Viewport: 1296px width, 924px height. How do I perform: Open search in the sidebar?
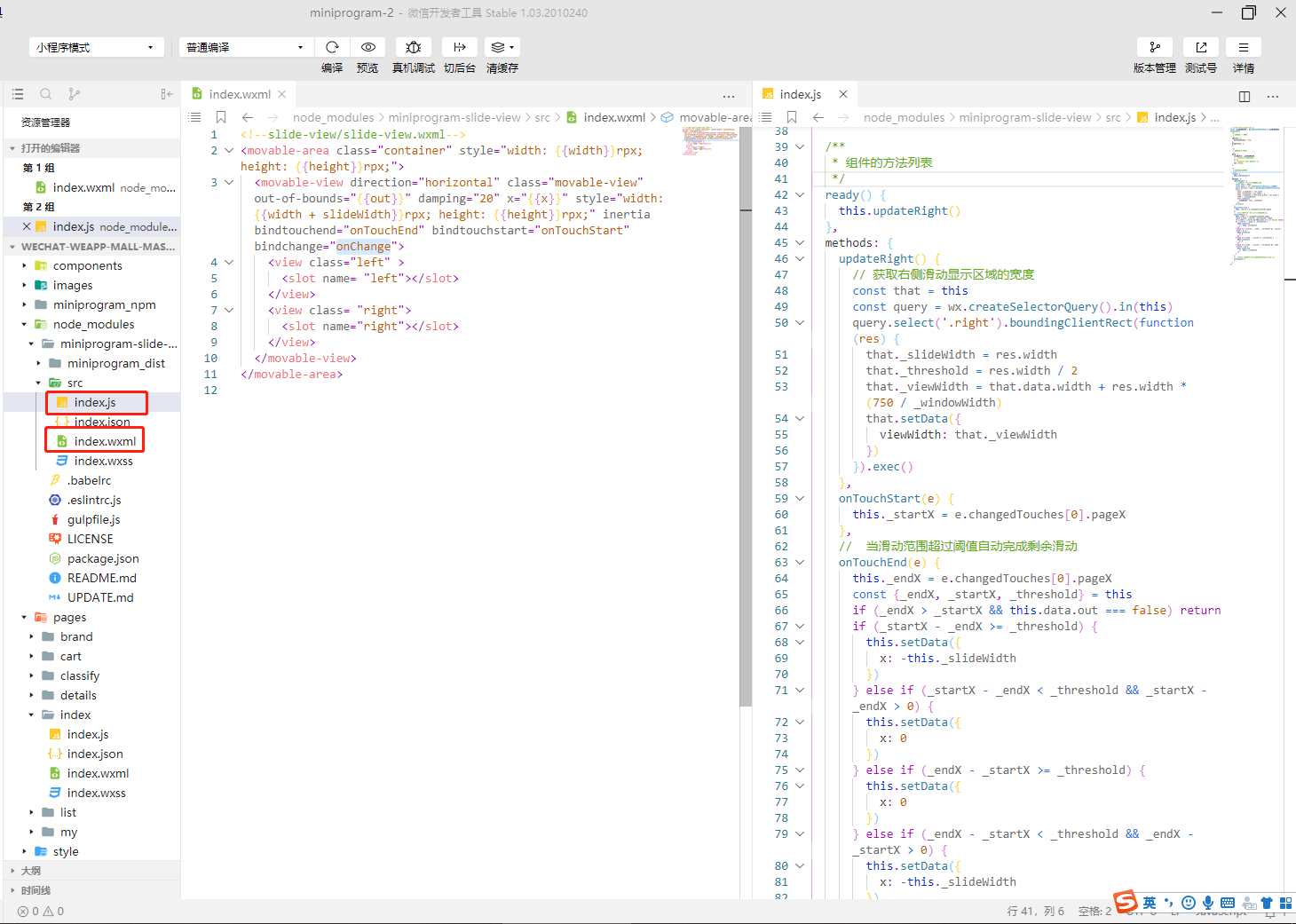pos(46,94)
